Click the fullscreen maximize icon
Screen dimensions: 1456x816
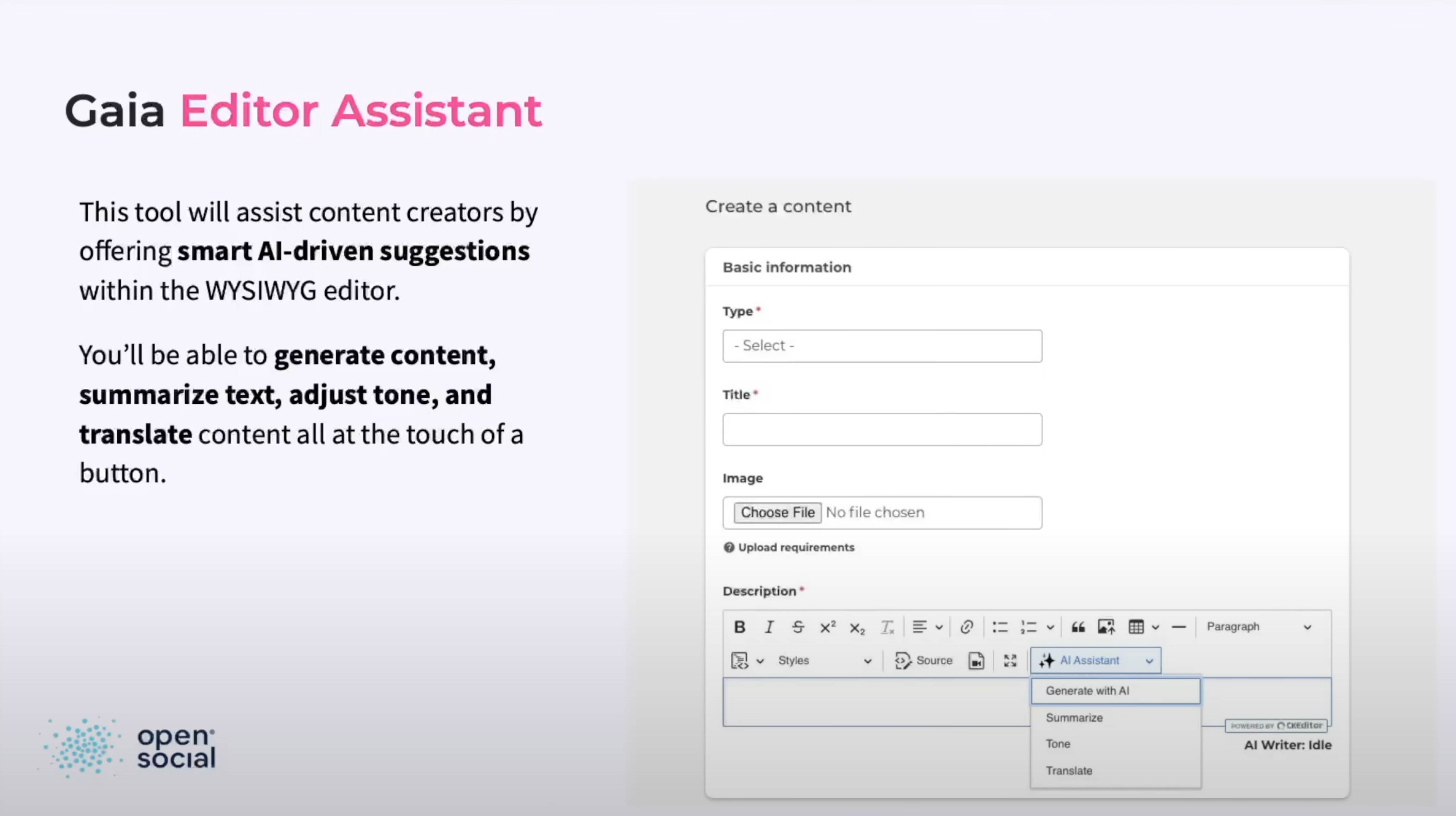[x=1010, y=660]
